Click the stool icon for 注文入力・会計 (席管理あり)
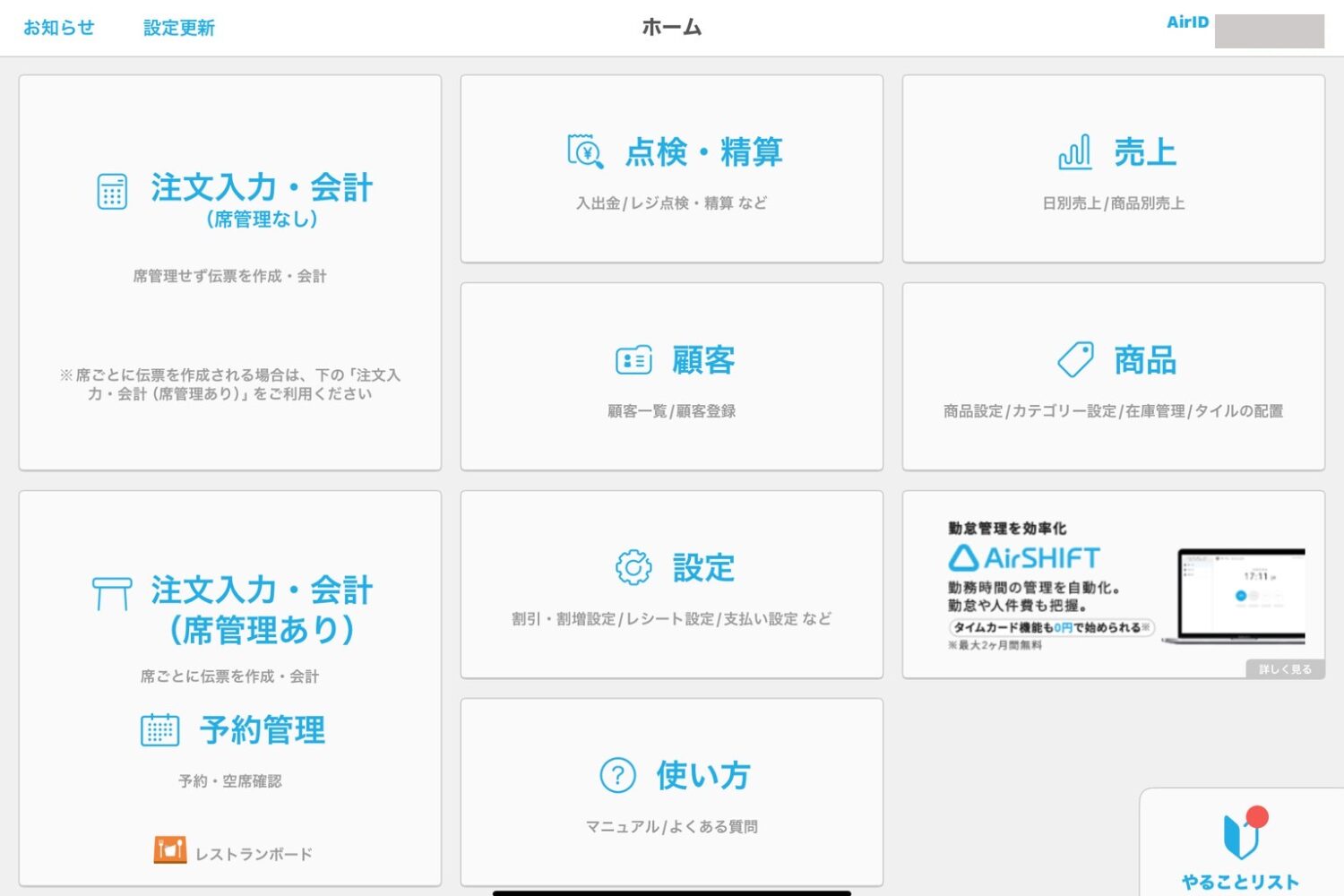Screen dimensions: 1344x896 tap(111, 591)
